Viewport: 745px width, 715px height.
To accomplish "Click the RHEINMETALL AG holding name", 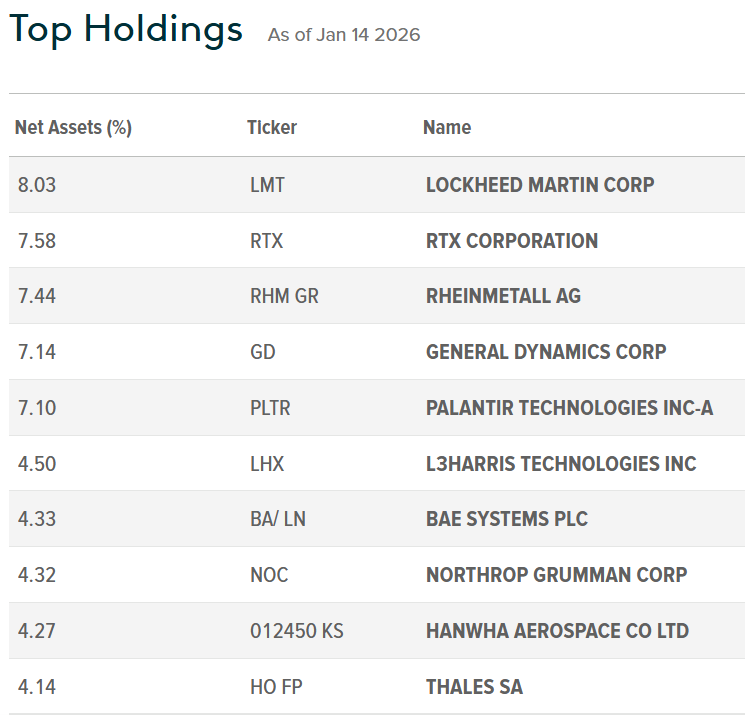I will tap(503, 296).
